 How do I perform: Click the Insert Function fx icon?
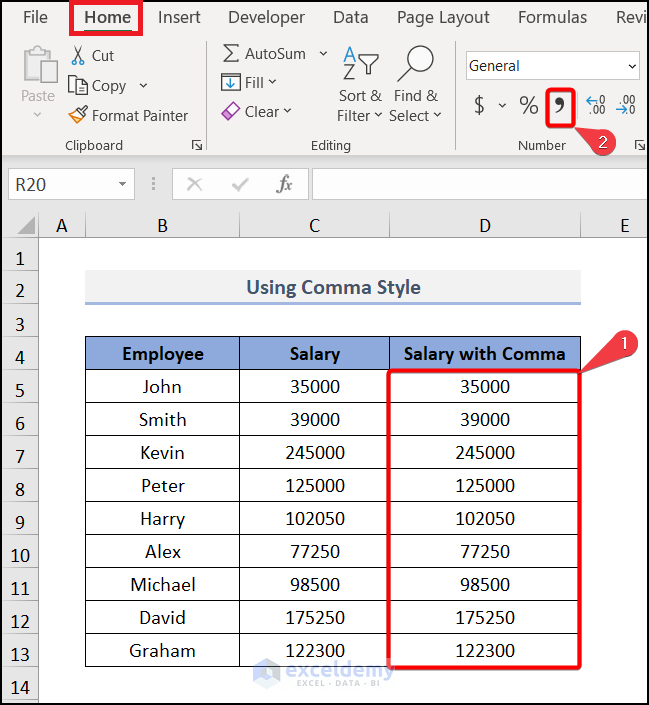coord(285,184)
